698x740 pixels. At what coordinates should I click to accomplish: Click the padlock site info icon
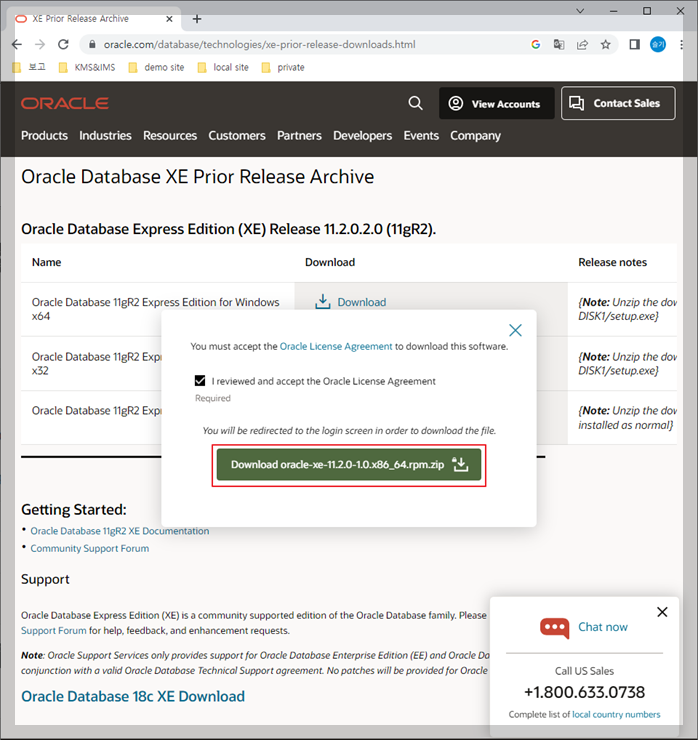click(93, 44)
